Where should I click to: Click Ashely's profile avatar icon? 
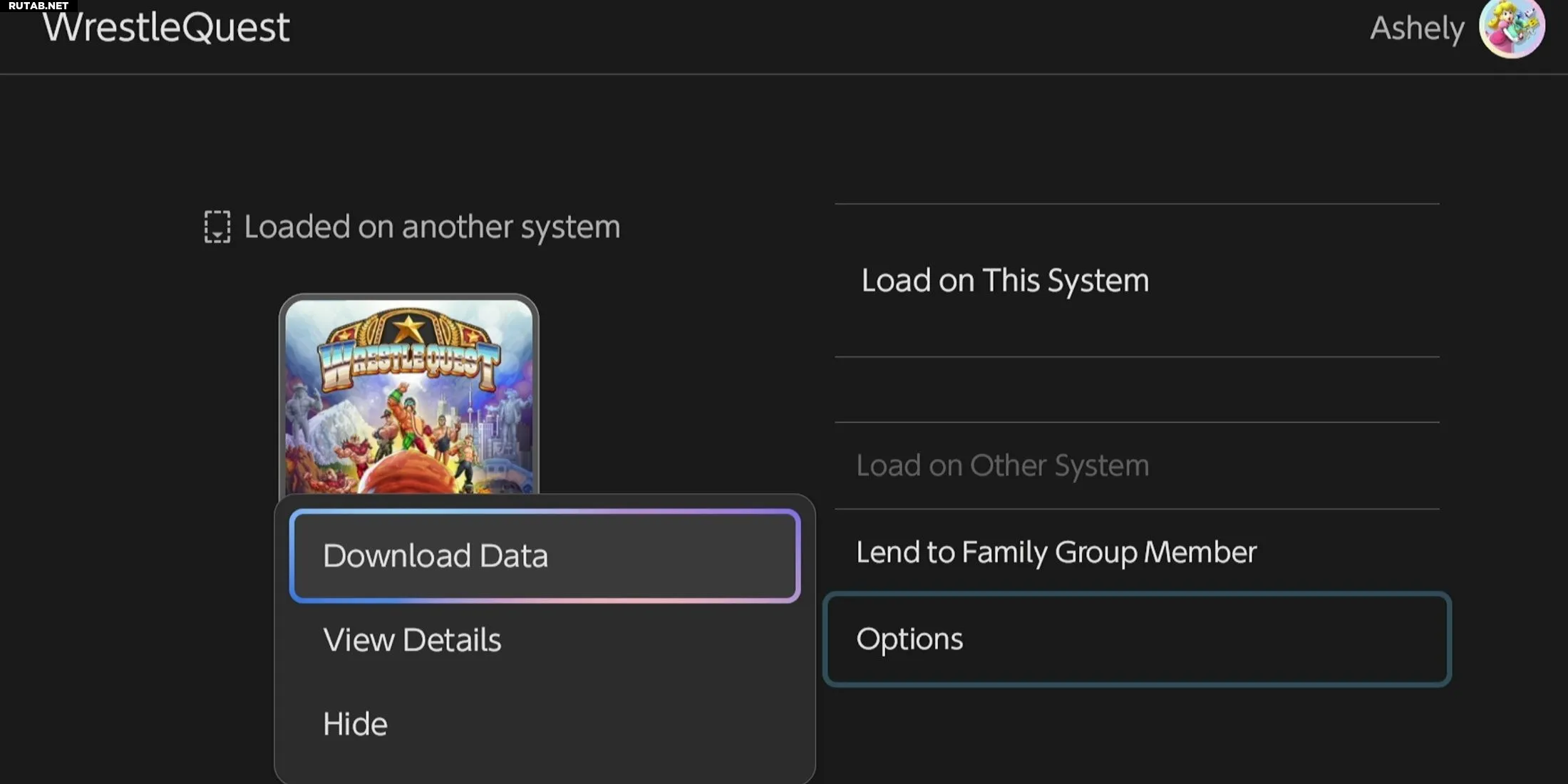coord(1512,29)
